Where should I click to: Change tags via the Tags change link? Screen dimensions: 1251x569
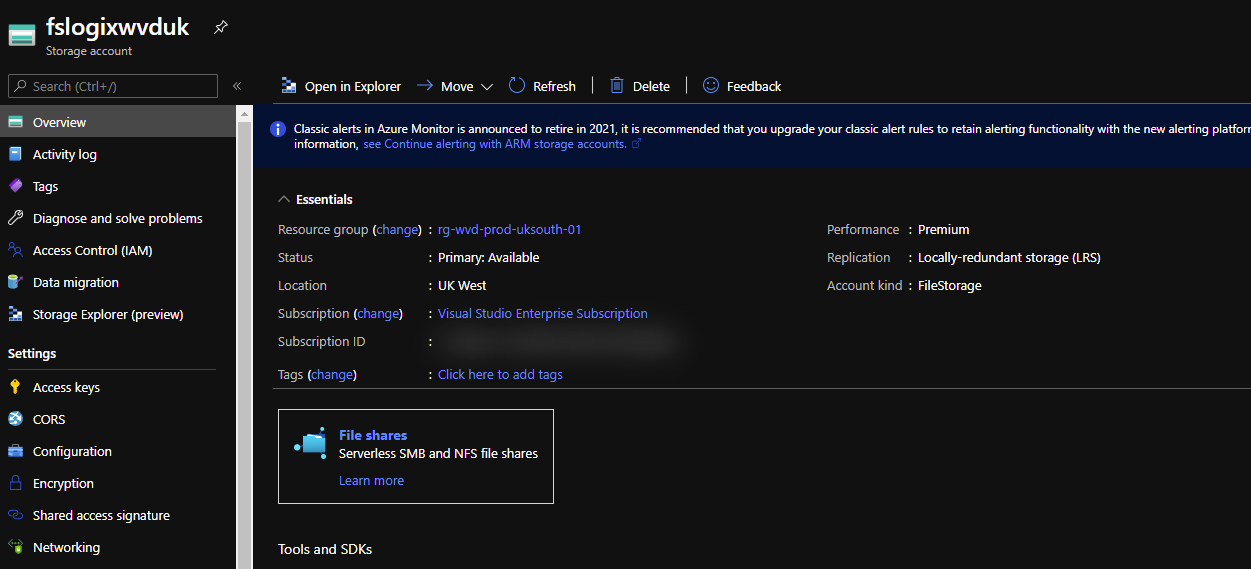[x=332, y=374]
